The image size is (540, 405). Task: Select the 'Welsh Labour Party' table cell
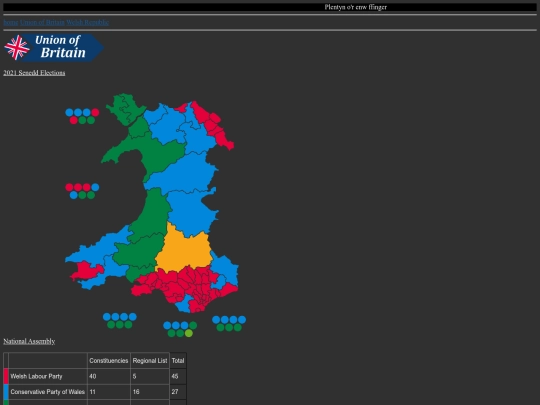48,376
